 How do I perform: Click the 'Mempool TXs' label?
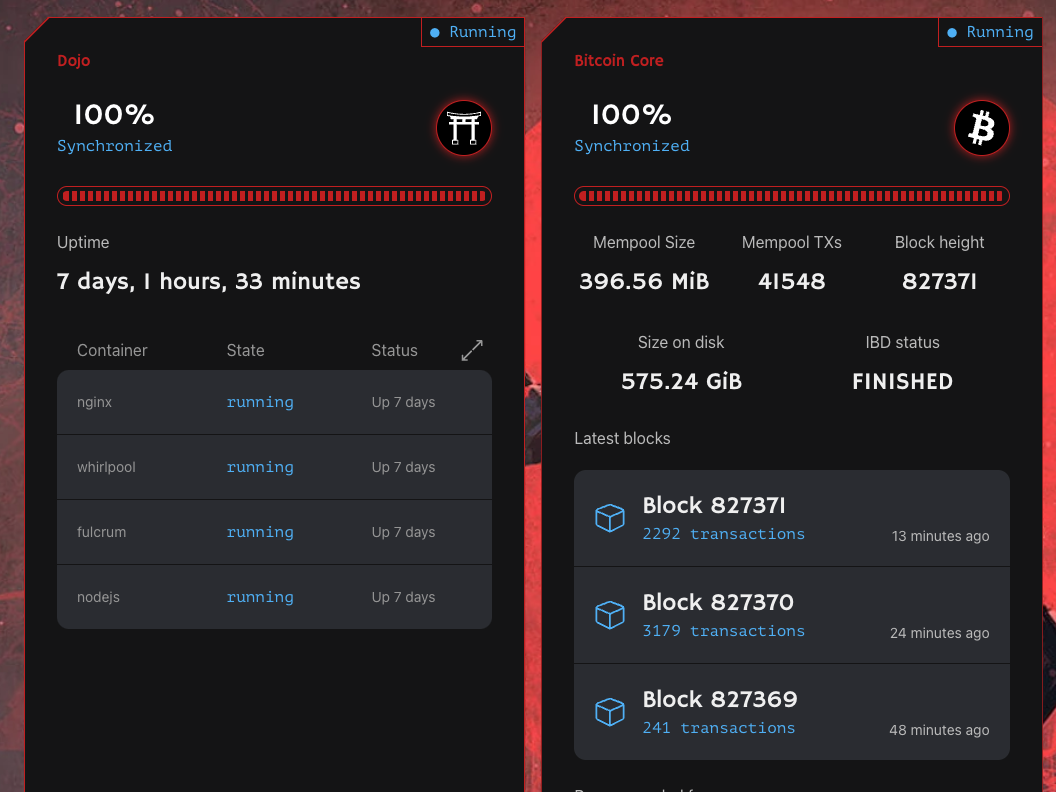point(791,242)
